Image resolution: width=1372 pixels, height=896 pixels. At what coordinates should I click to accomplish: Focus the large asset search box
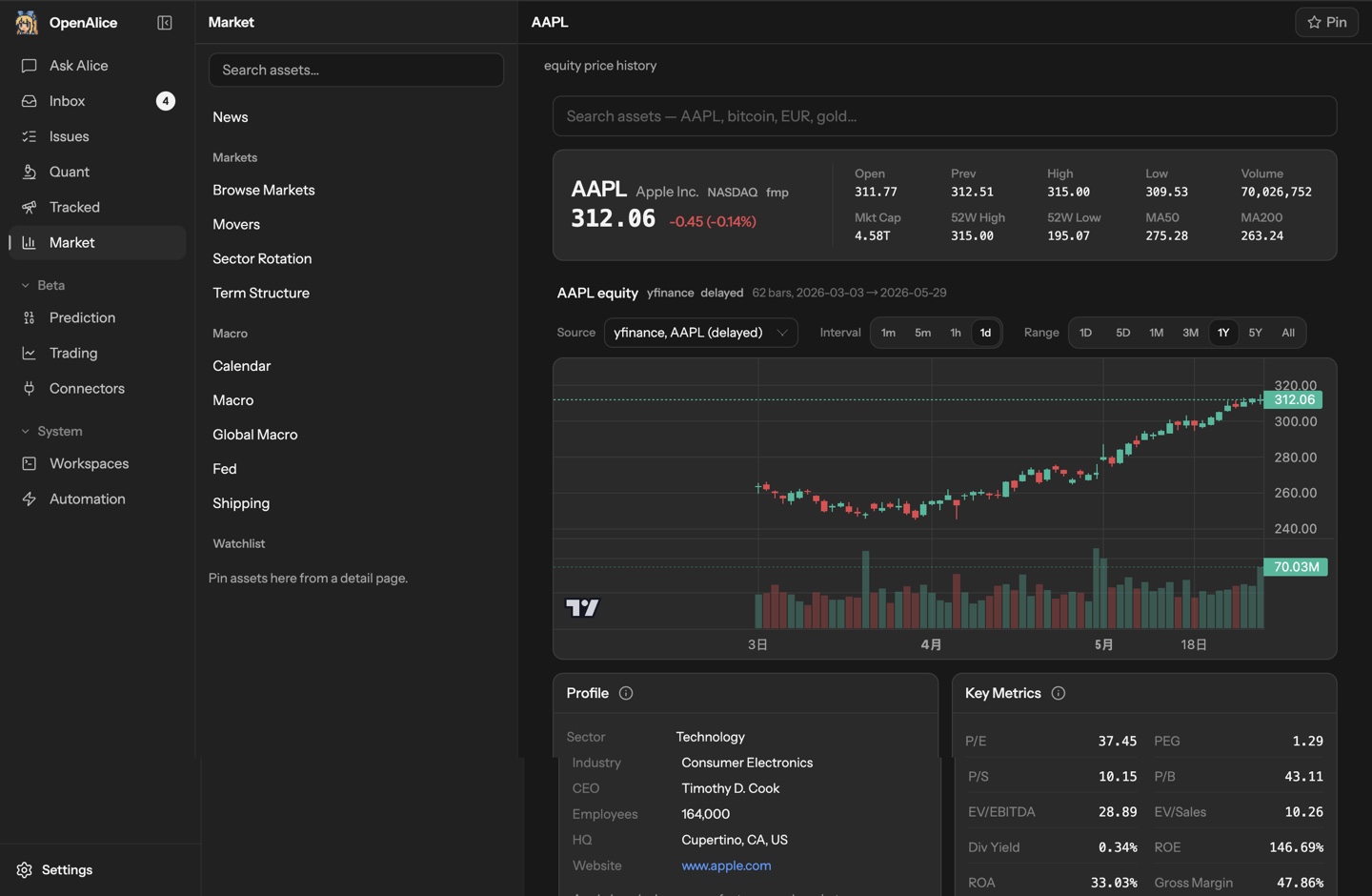click(x=944, y=116)
